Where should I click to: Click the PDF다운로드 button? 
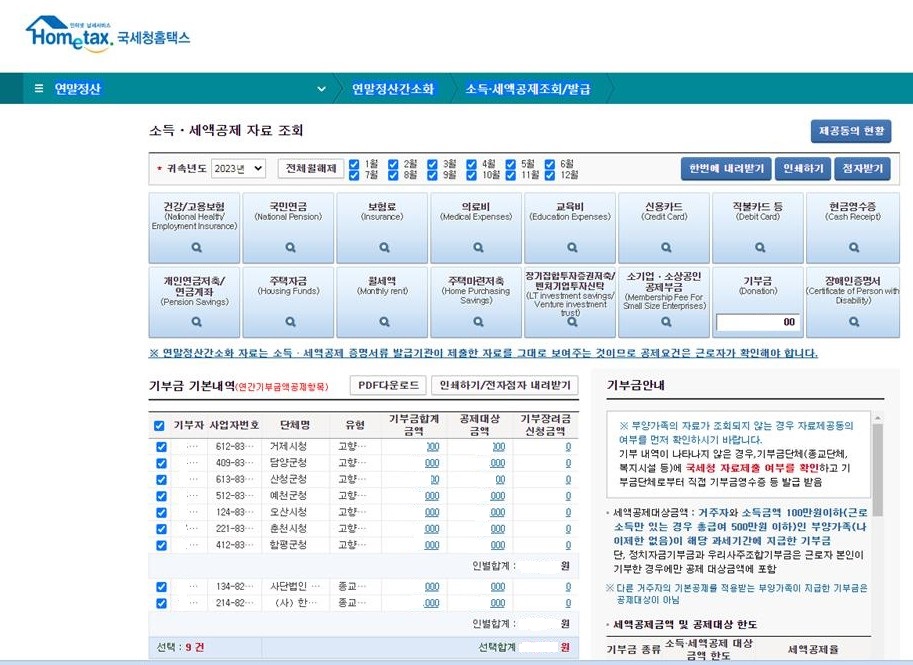388,386
